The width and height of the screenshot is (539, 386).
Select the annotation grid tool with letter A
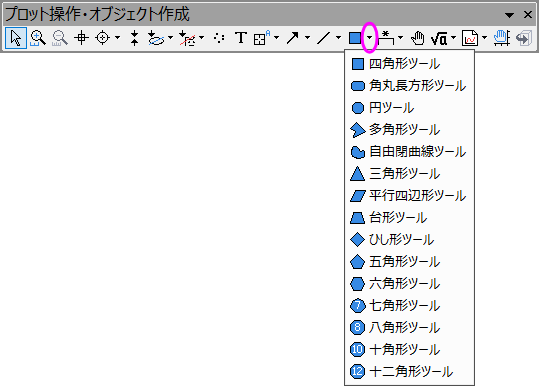click(x=262, y=38)
